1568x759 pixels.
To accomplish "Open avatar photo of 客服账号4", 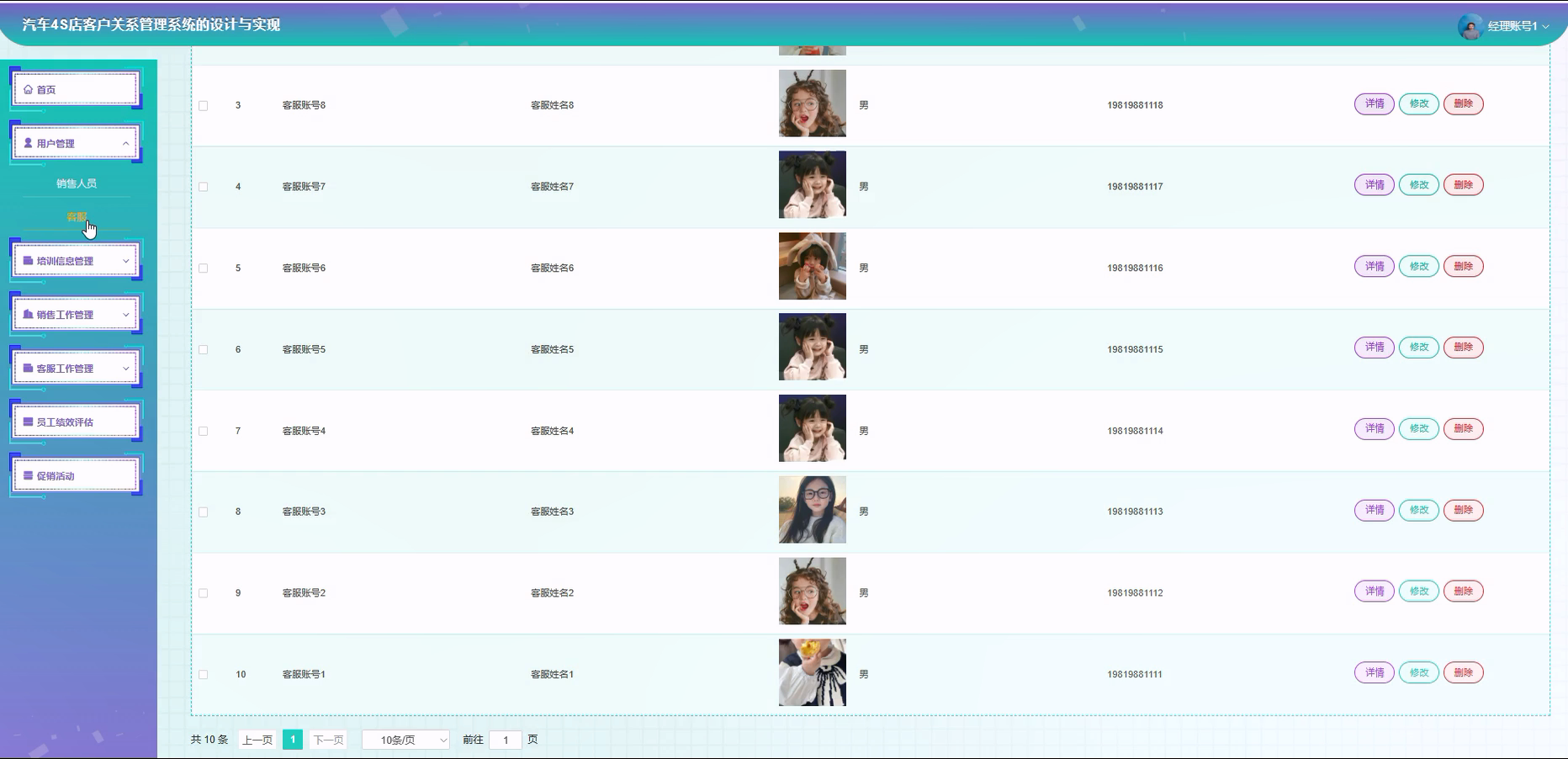I will click(x=813, y=428).
